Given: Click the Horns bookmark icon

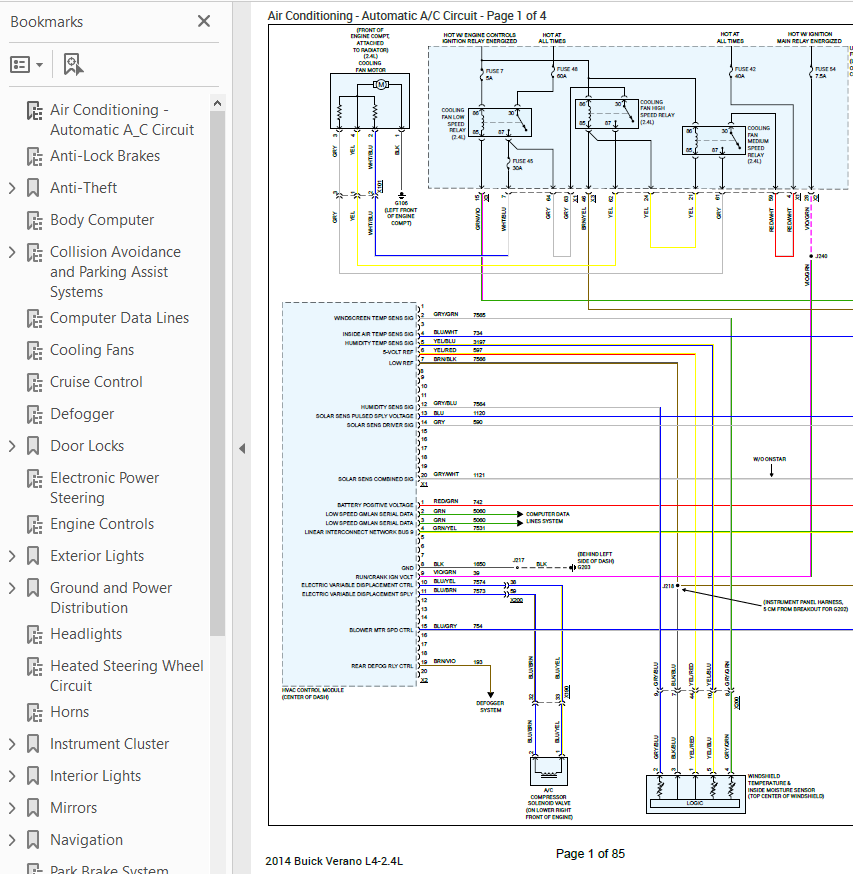Looking at the screenshot, I should tap(35, 713).
